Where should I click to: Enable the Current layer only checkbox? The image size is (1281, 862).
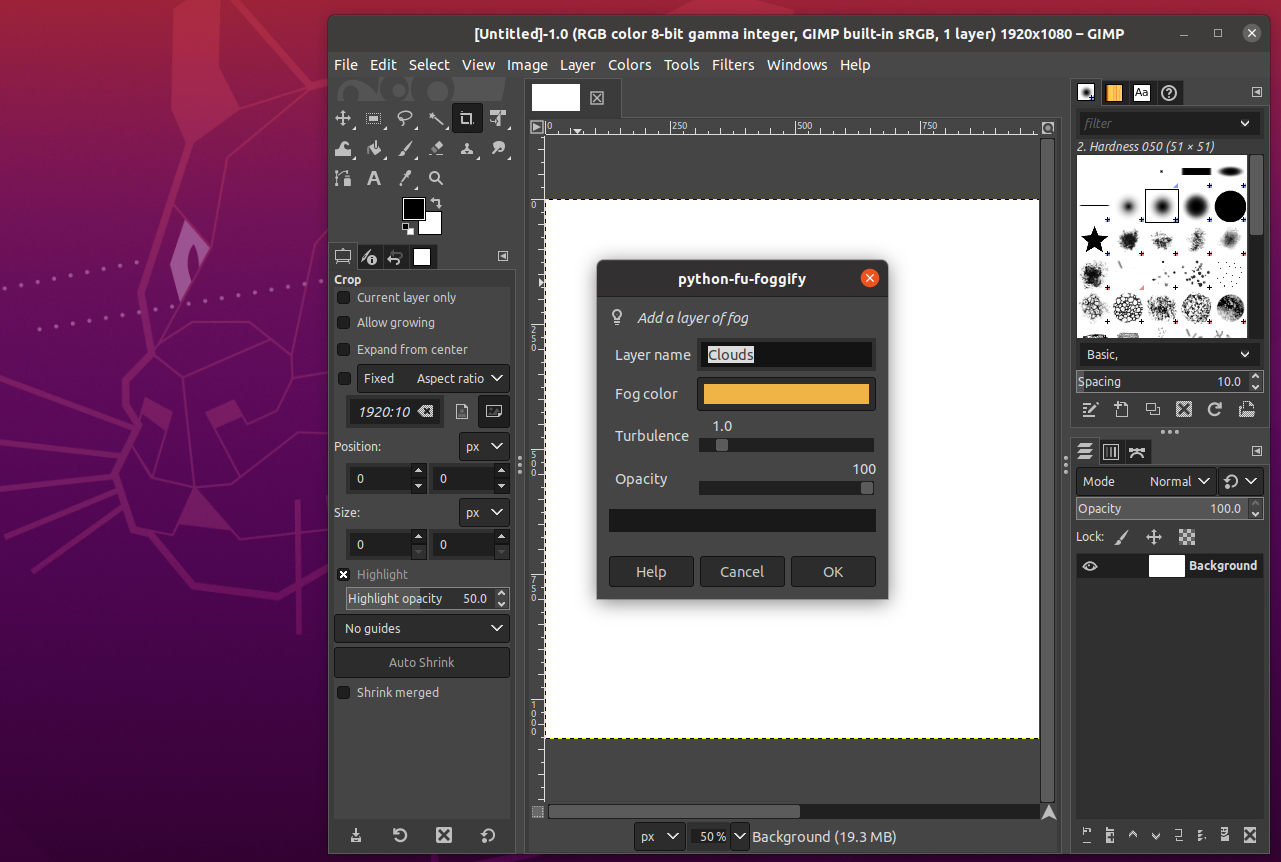(x=344, y=298)
